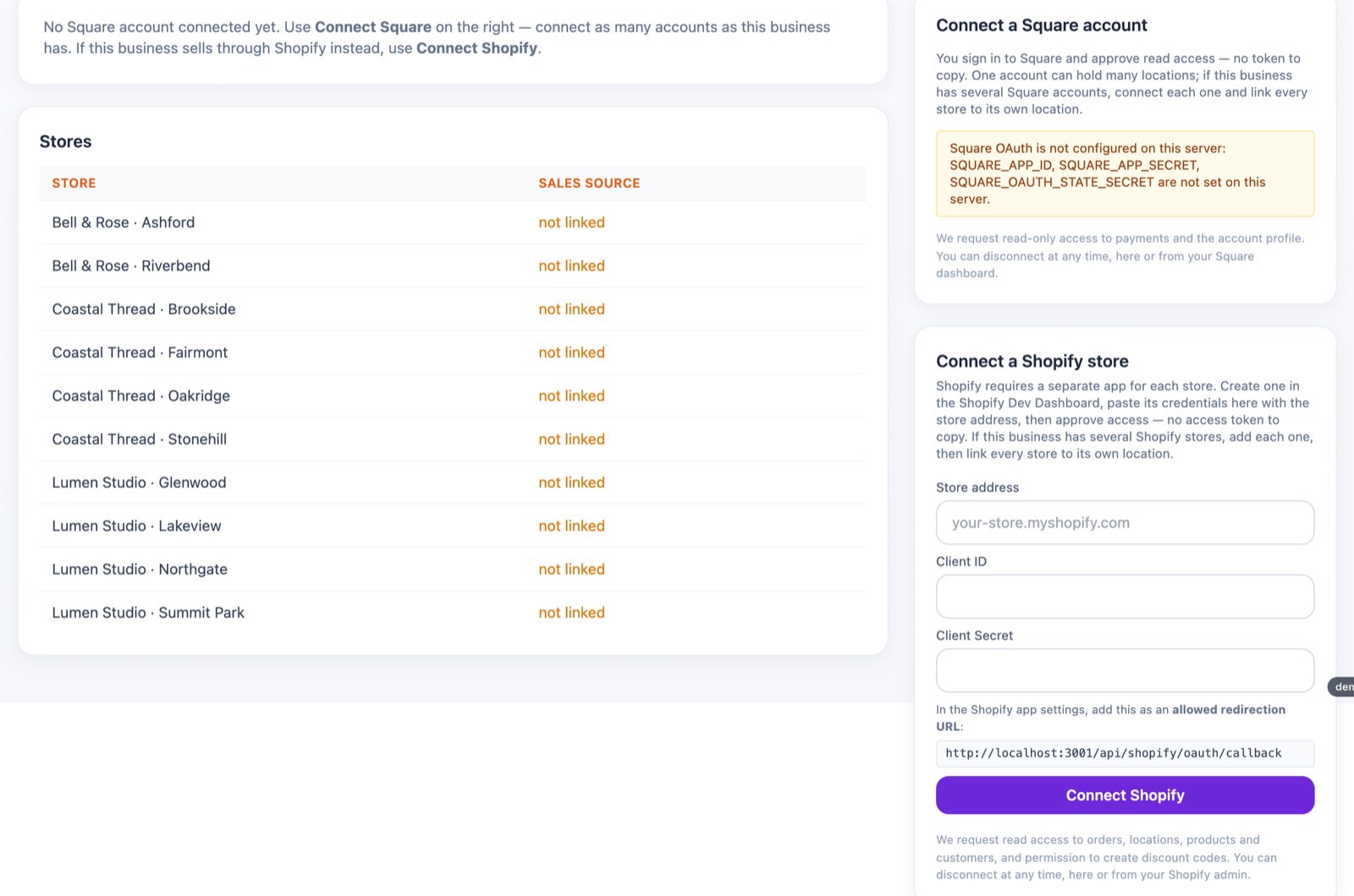Click the 'Connect a Shopify store' heading
Screen dimensions: 1354x896
pyautogui.click(x=1032, y=361)
